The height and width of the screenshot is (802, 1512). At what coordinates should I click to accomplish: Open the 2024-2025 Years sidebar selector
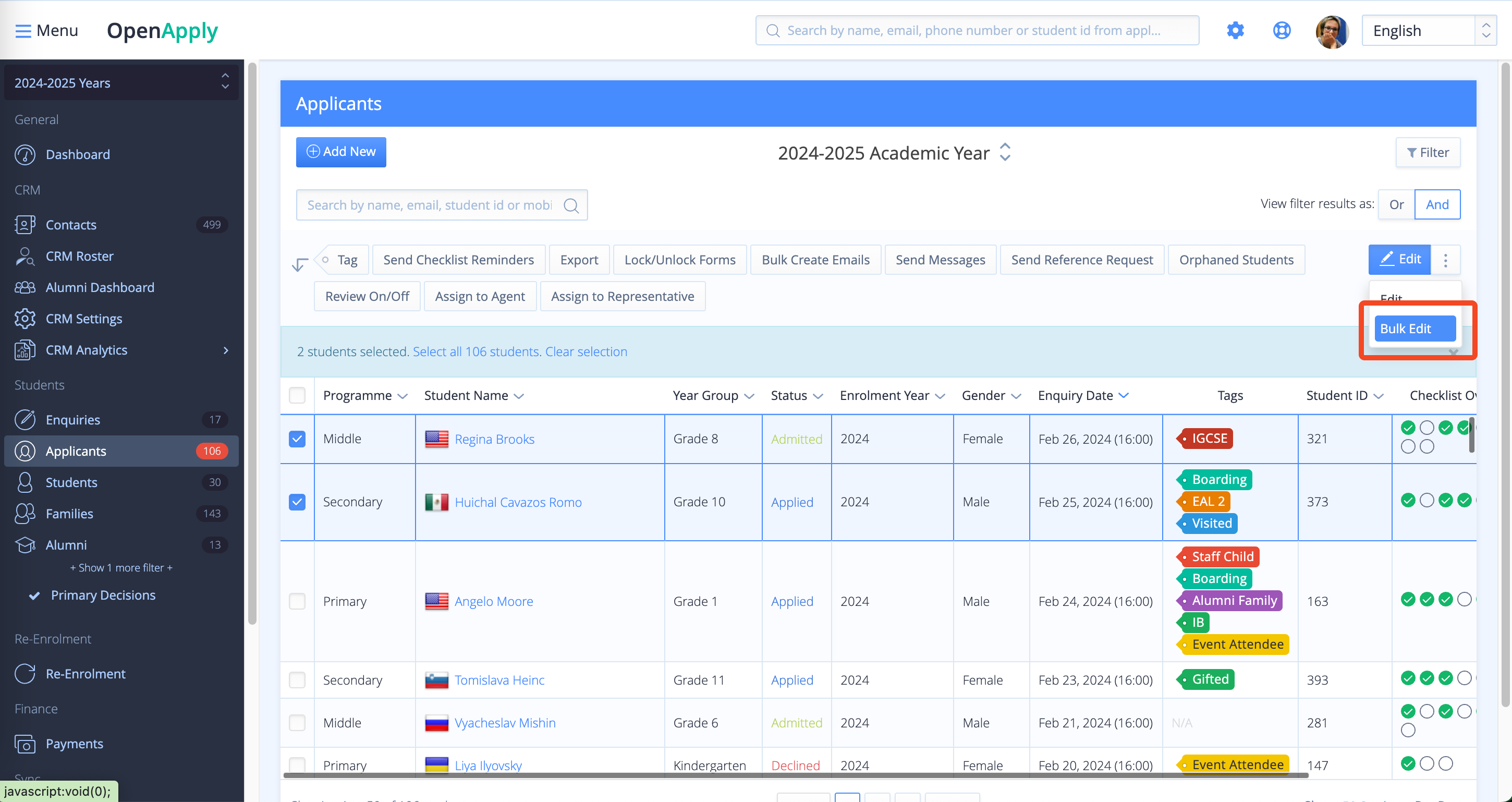coord(121,83)
